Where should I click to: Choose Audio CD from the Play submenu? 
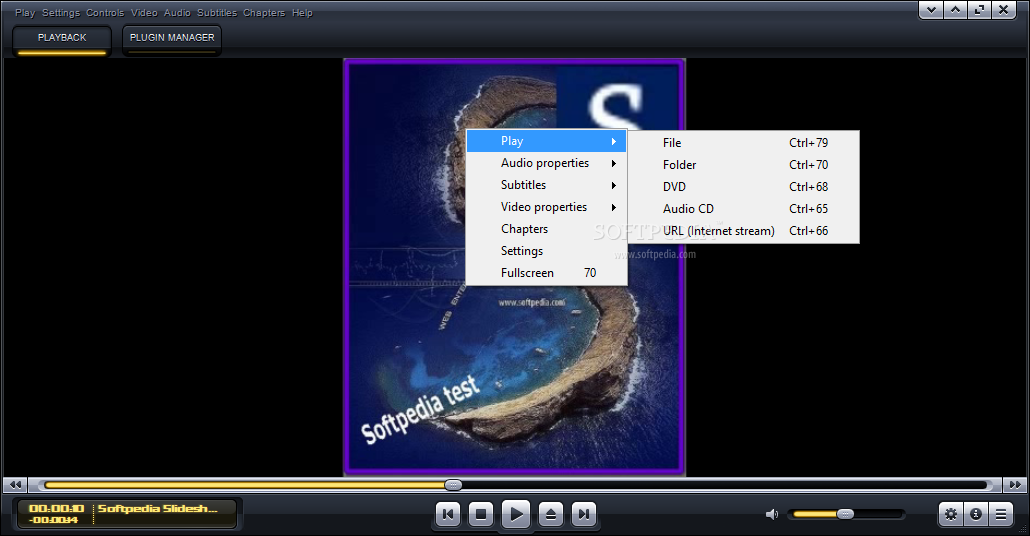click(743, 209)
